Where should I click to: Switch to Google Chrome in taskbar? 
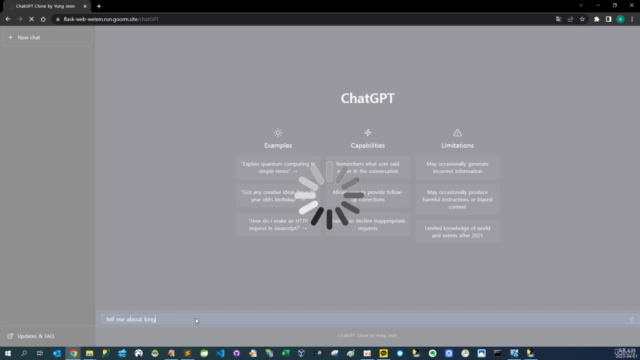click(x=73, y=353)
